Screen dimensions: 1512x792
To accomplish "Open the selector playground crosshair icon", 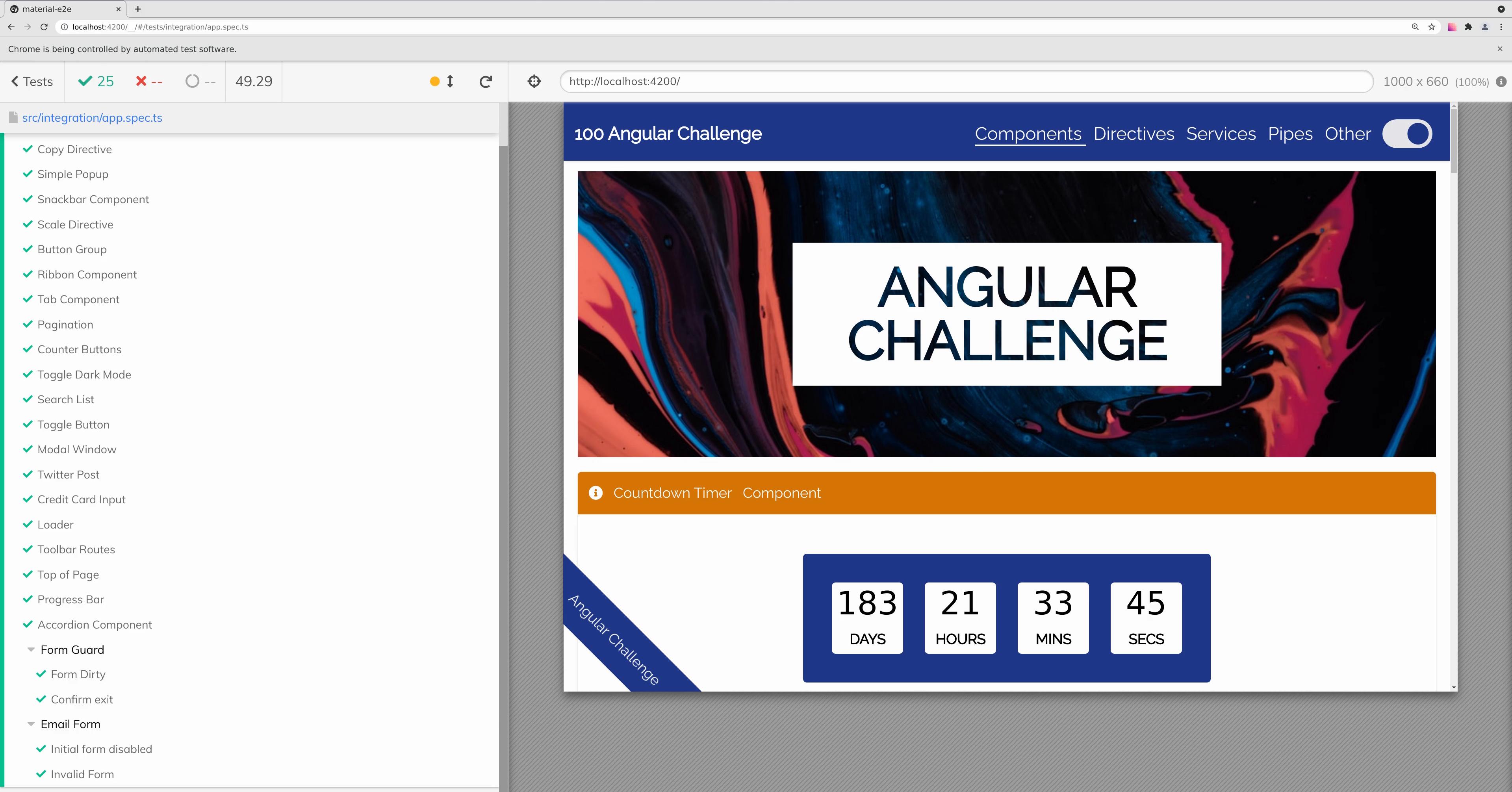I will pyautogui.click(x=534, y=82).
